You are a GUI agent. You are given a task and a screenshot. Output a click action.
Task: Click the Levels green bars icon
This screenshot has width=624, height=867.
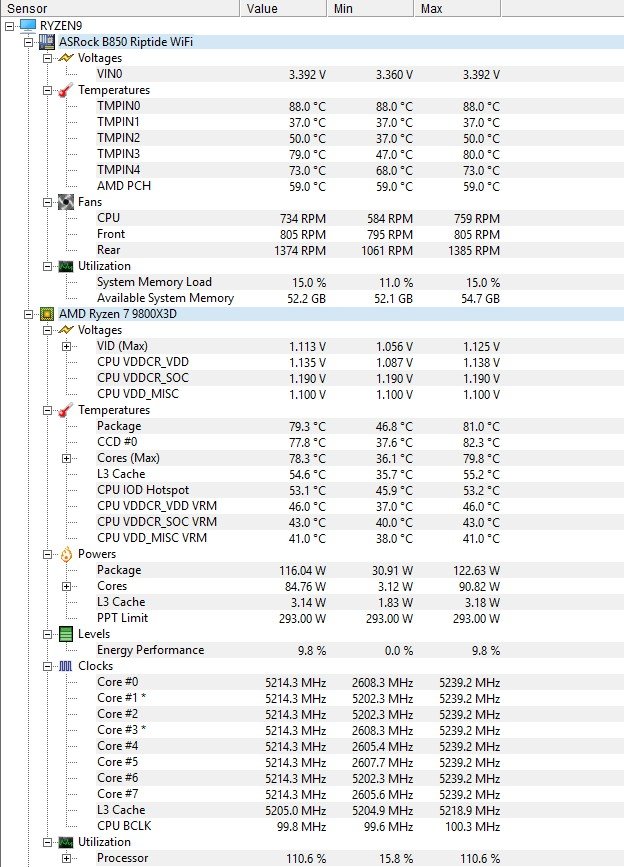(66, 634)
